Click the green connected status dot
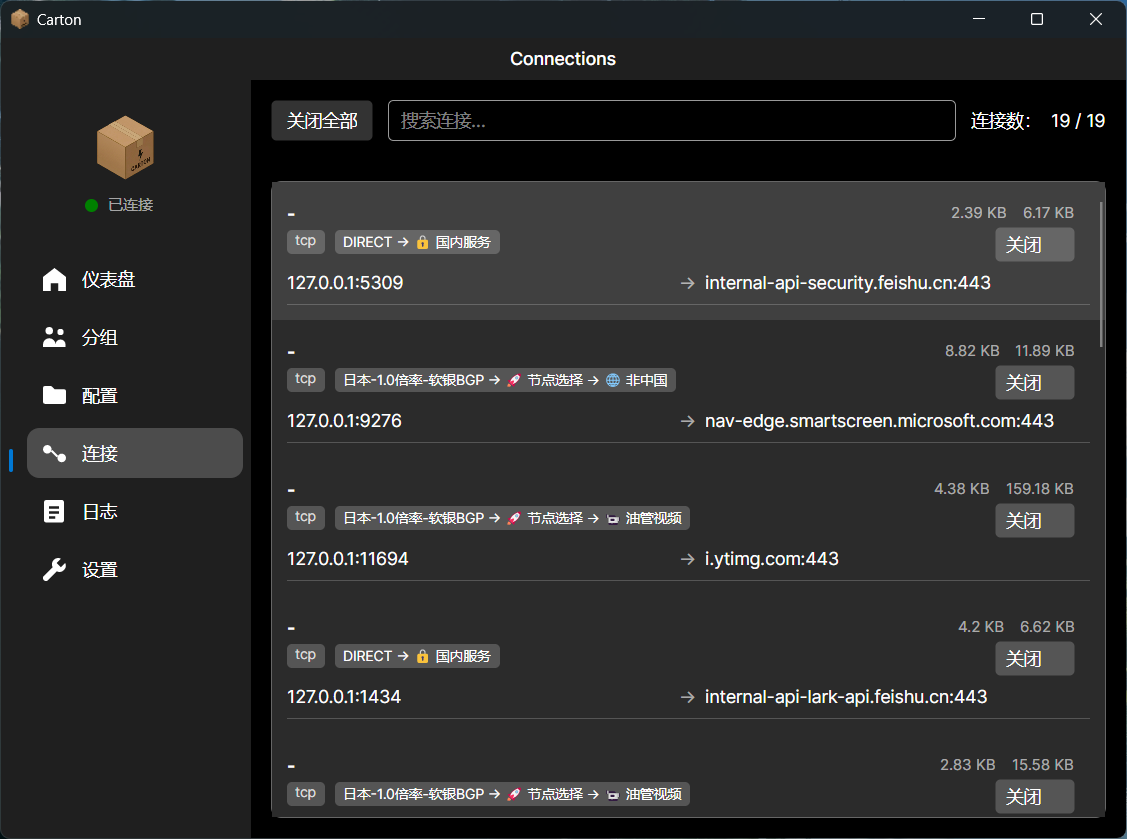This screenshot has height=839, width=1127. (x=91, y=206)
